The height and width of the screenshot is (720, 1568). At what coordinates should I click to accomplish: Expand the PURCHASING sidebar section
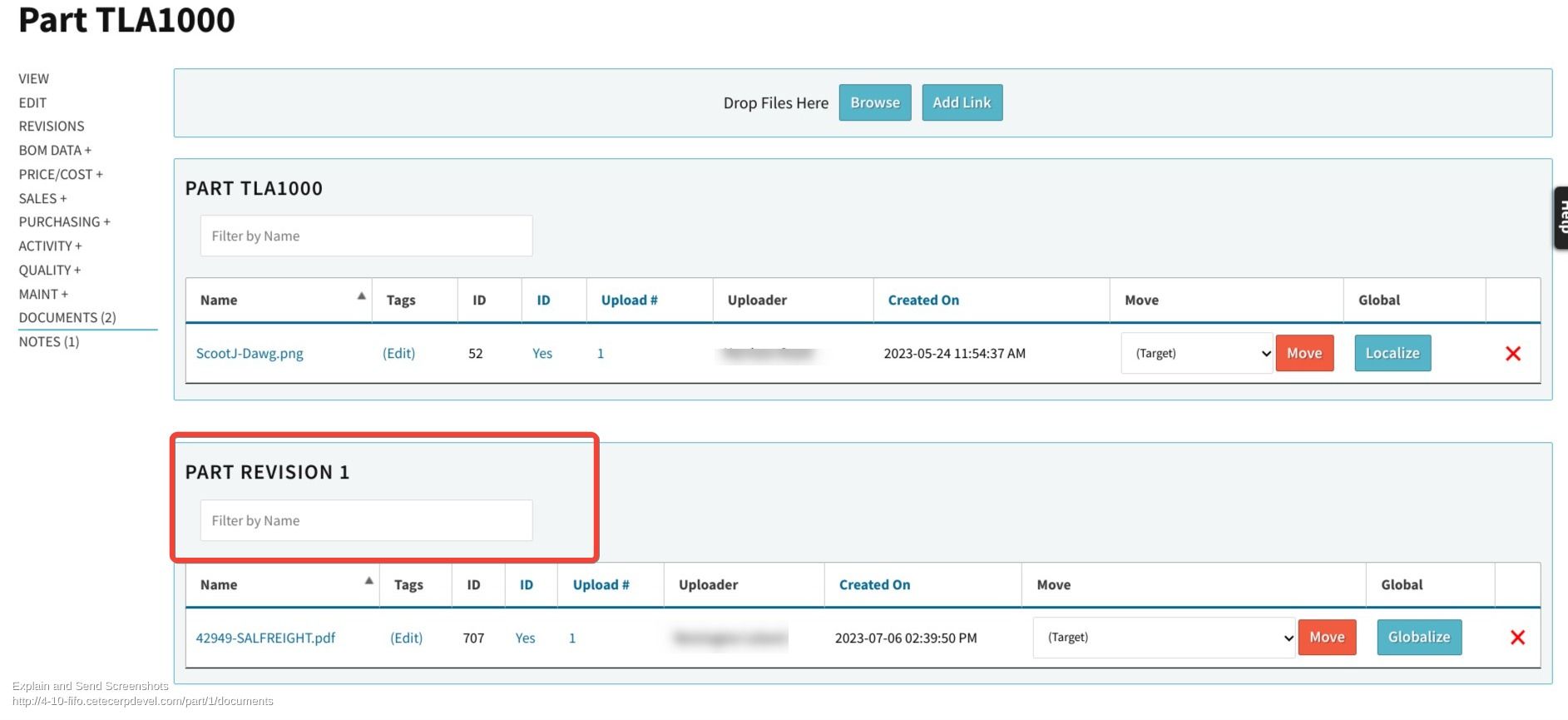(x=64, y=222)
